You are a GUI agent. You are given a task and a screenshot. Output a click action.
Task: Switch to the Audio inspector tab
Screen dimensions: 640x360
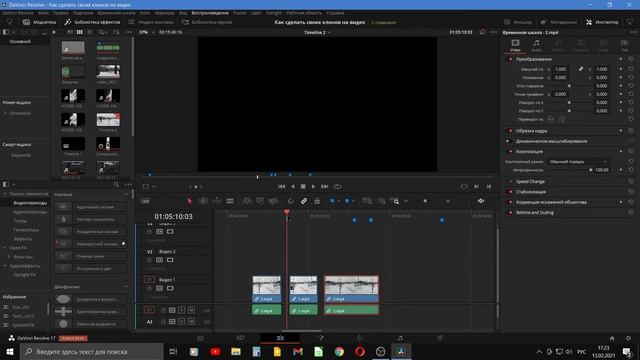click(536, 45)
